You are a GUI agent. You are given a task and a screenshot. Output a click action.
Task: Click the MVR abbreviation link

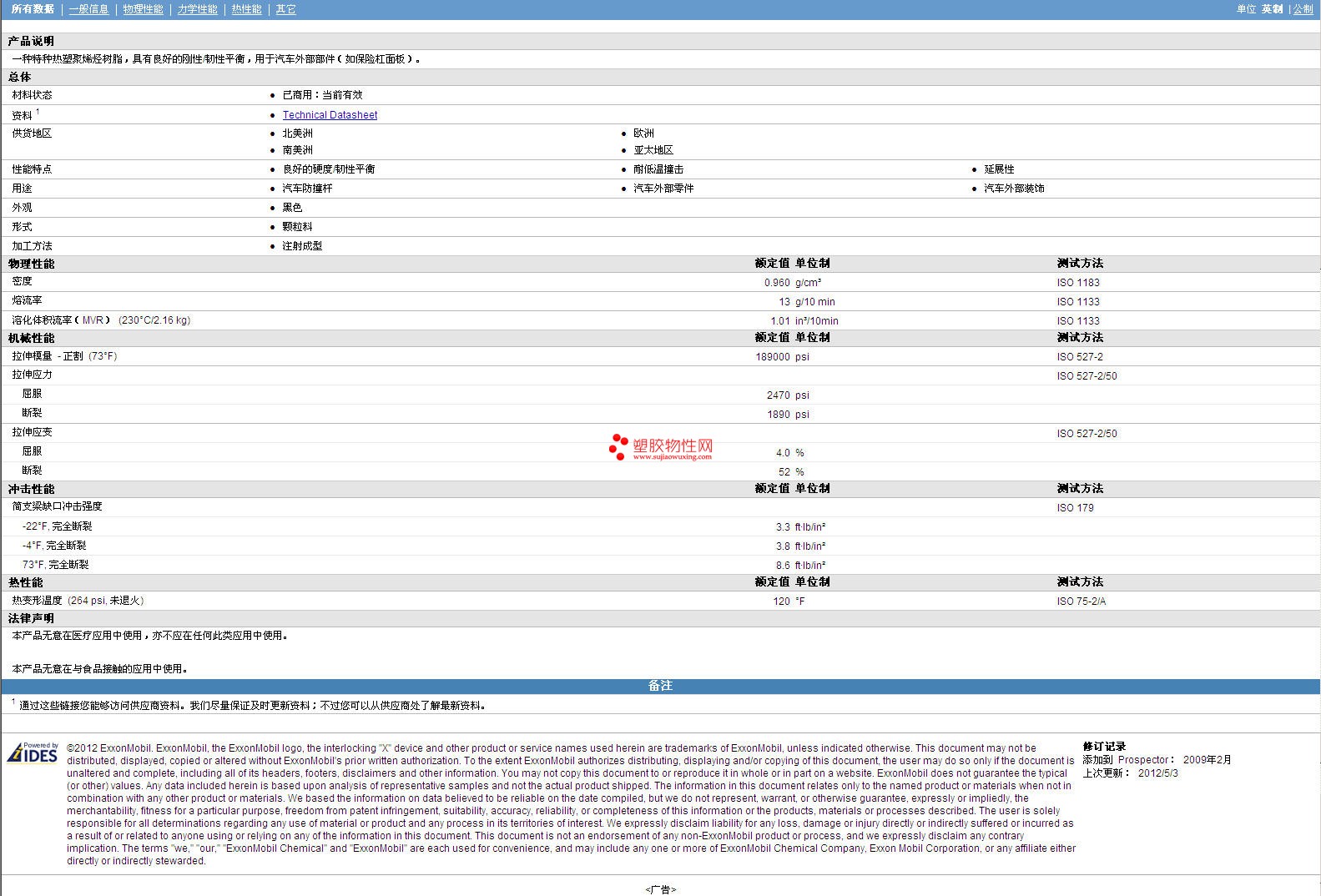coord(93,320)
